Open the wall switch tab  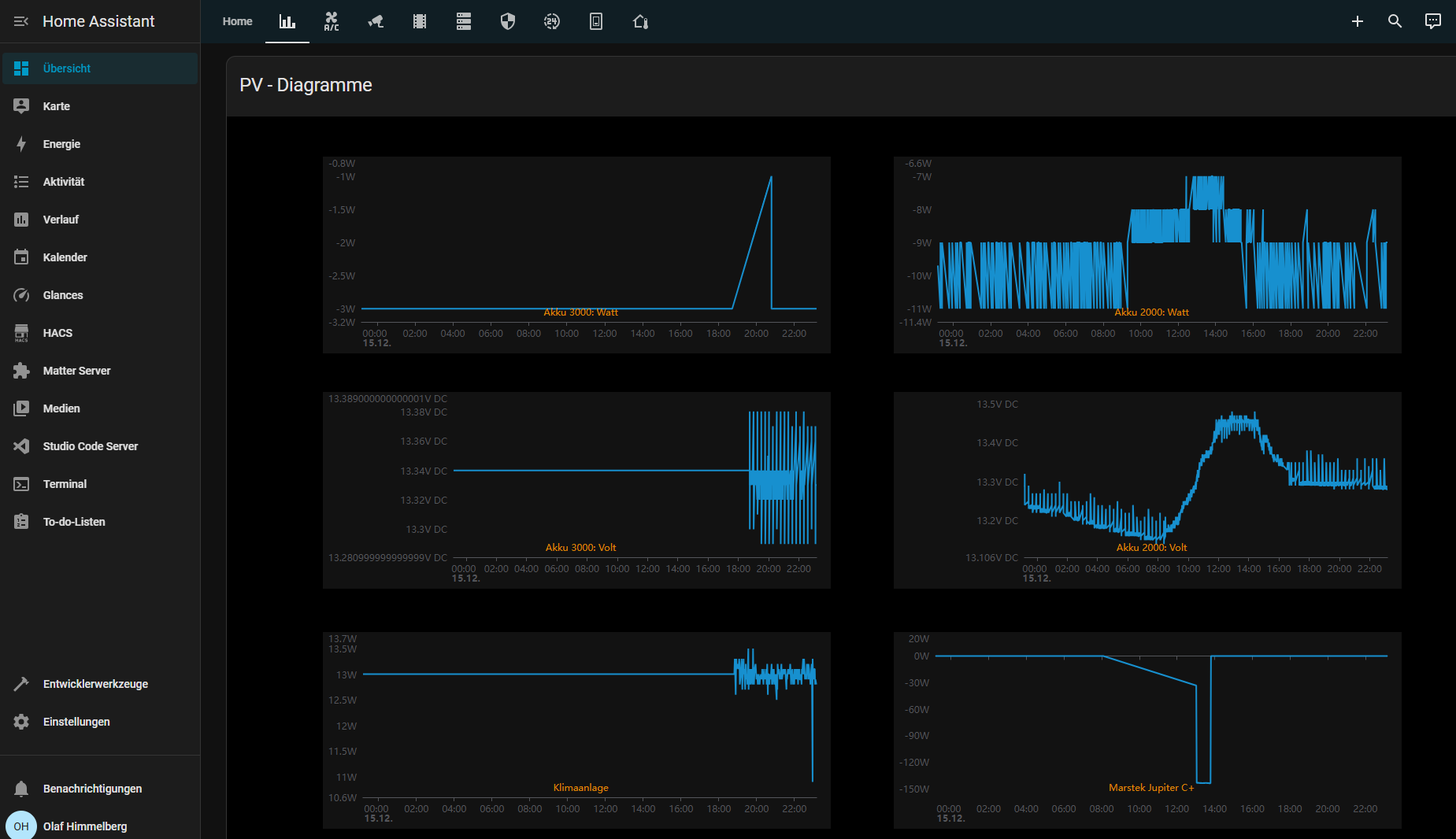[x=596, y=22]
